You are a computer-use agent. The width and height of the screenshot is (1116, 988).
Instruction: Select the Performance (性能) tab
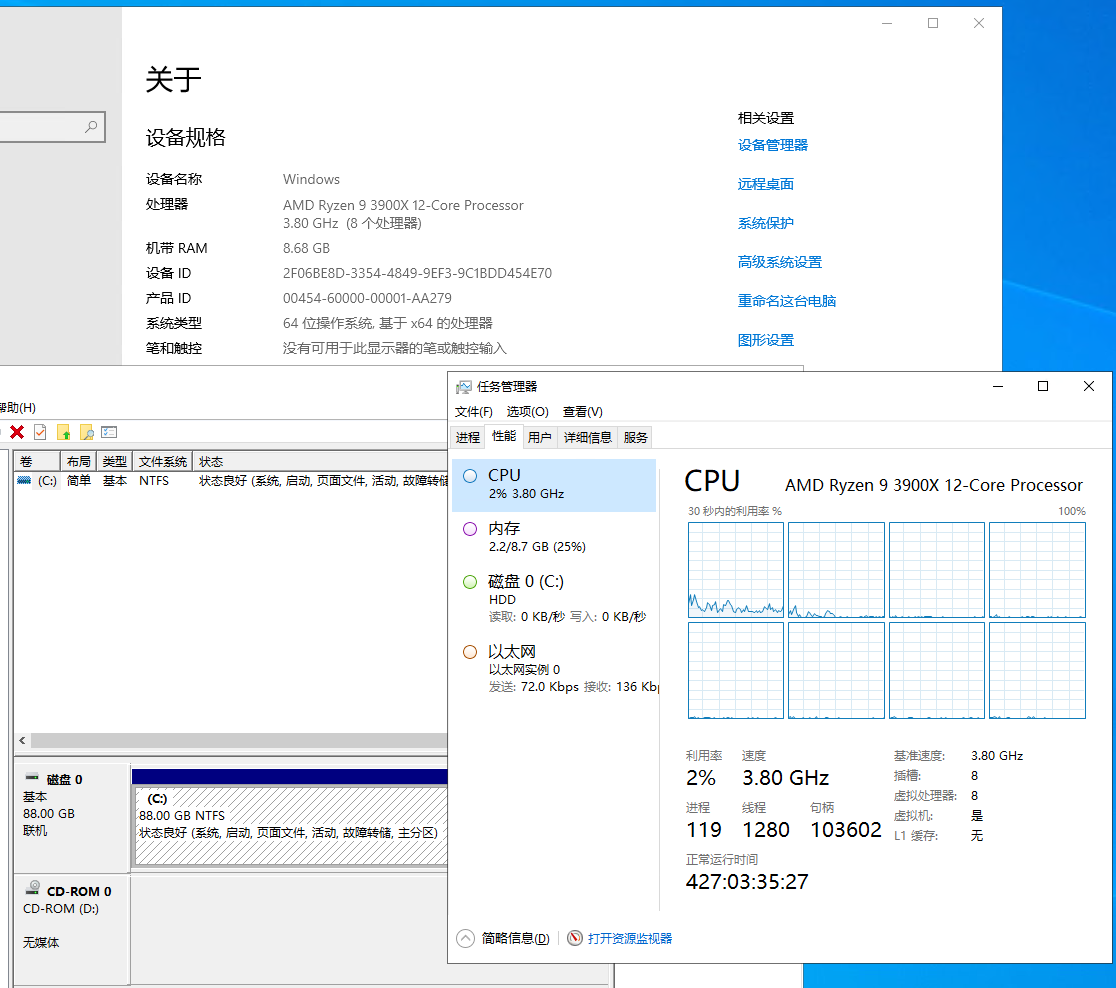coord(504,436)
